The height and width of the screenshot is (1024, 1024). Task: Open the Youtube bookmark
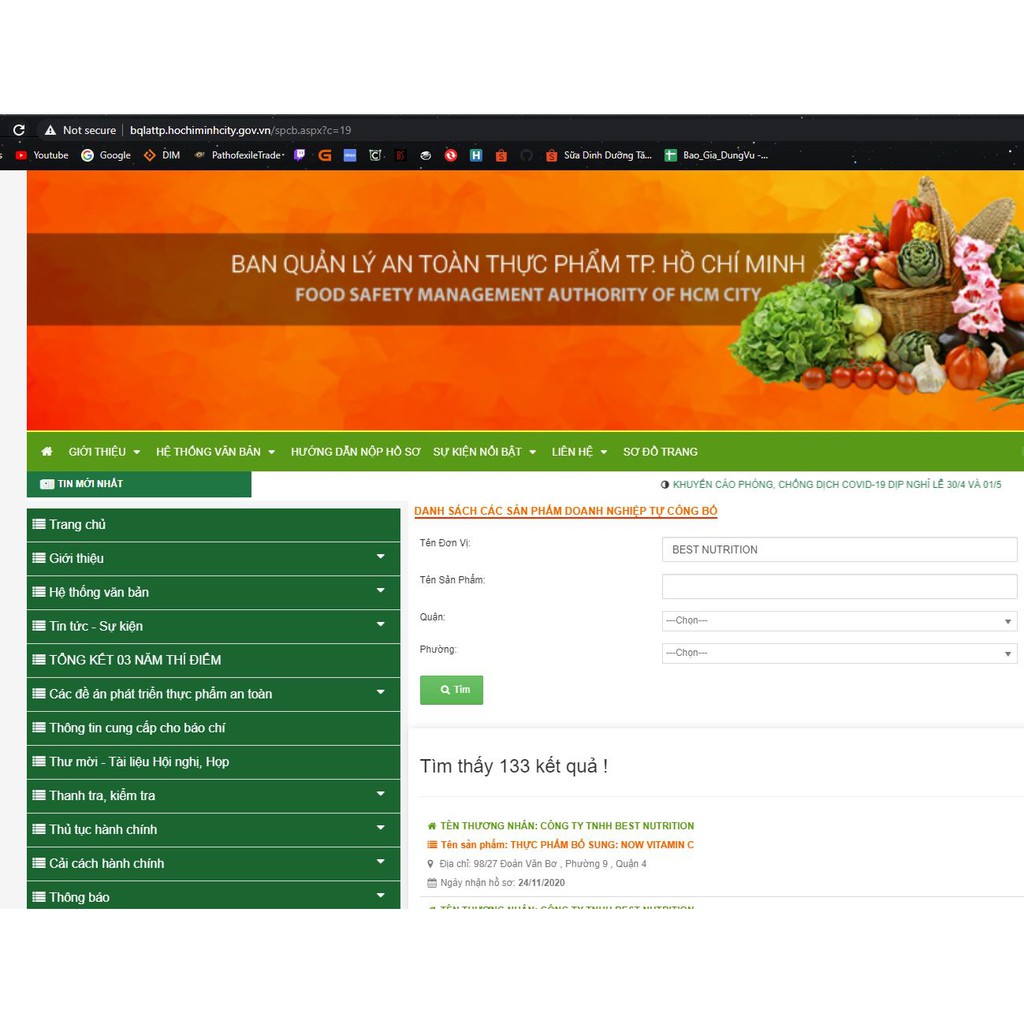pos(42,155)
